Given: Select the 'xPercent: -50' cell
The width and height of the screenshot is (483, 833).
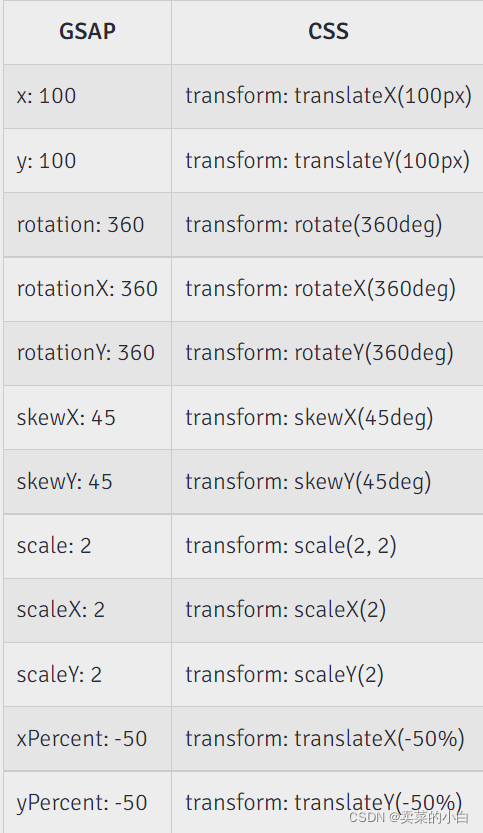Looking at the screenshot, I should pos(87,739).
